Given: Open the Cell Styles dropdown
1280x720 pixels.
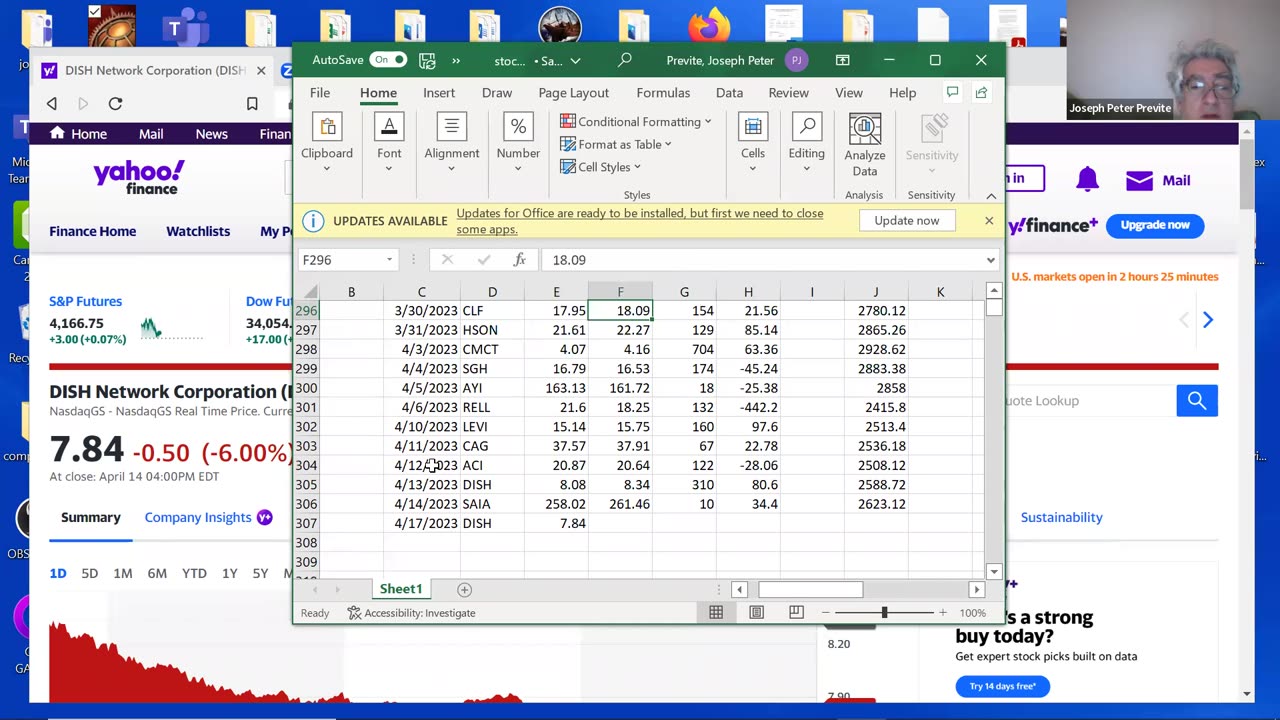Looking at the screenshot, I should pos(601,167).
